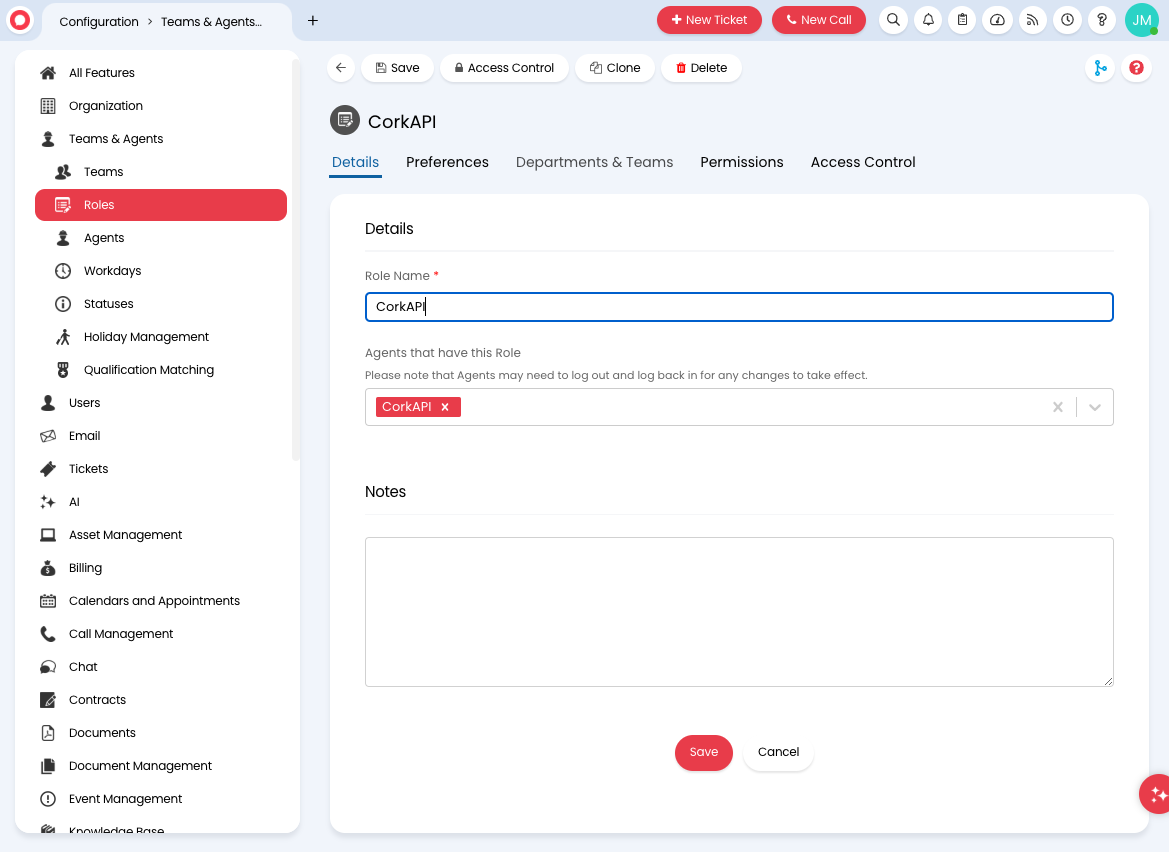The width and height of the screenshot is (1169, 852).
Task: Open the AI sparkle assistant button
Action: pos(1156,794)
